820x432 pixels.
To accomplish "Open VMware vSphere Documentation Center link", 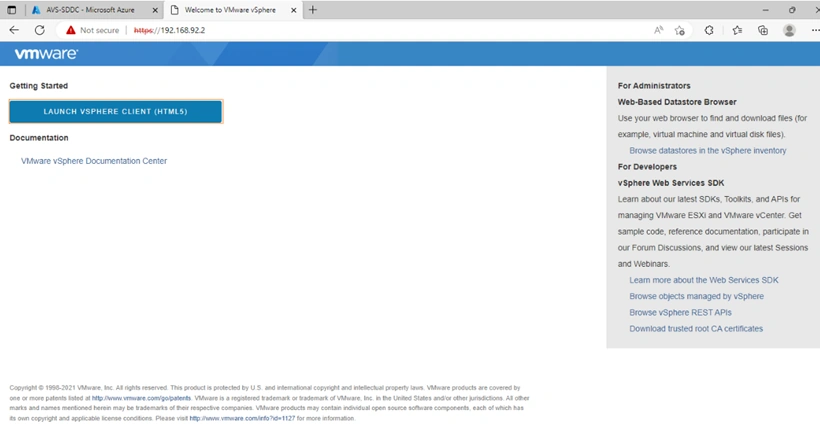I will pos(94,161).
